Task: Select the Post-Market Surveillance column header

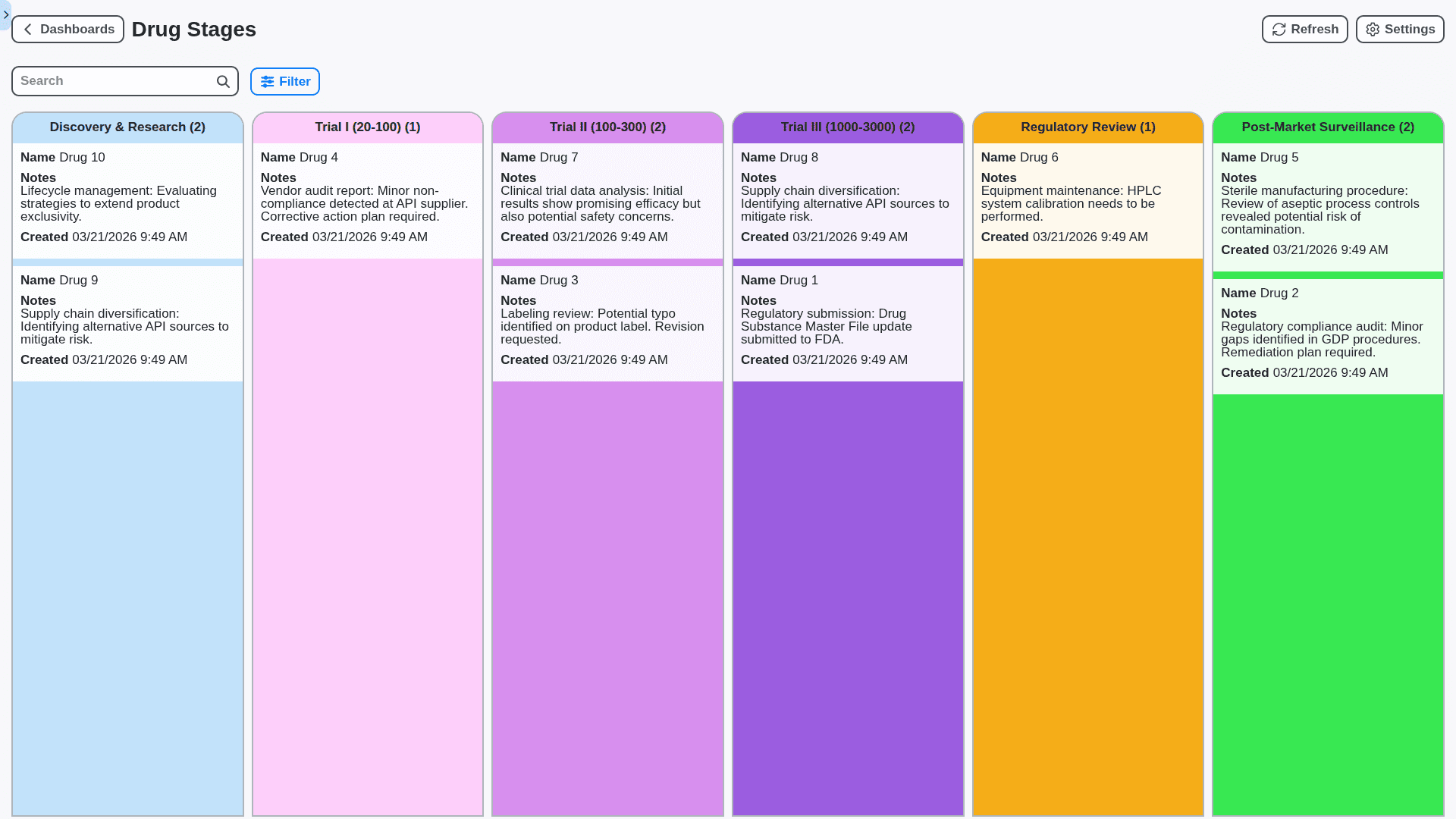Action: [1328, 127]
